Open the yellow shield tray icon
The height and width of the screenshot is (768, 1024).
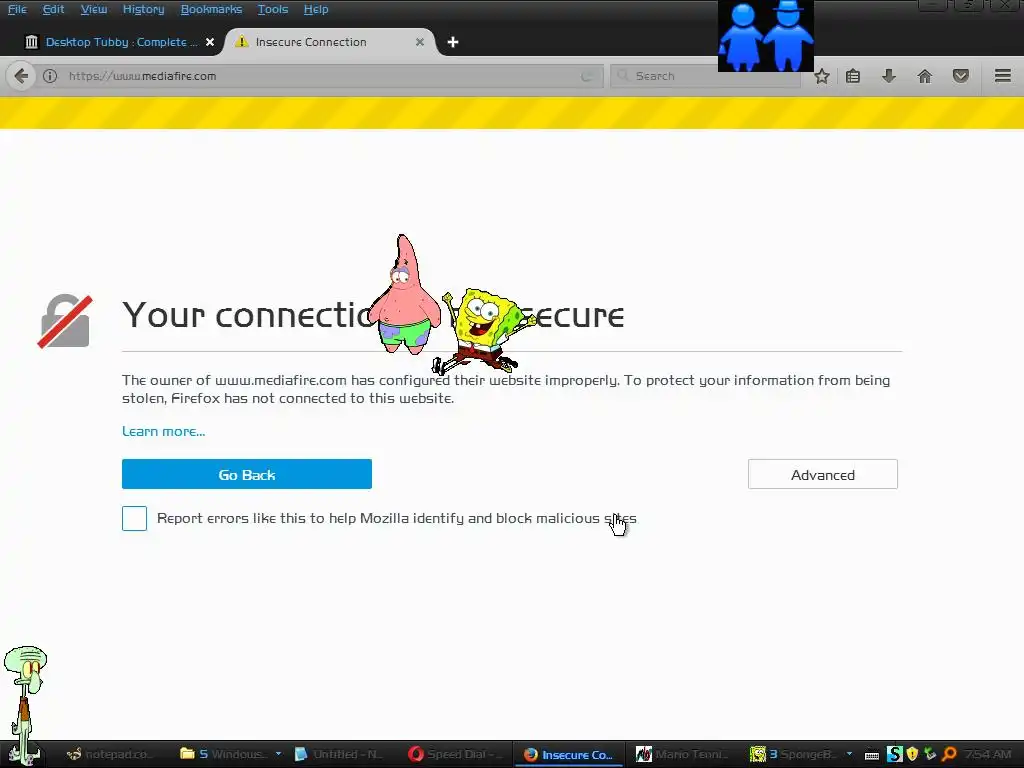[912, 755]
